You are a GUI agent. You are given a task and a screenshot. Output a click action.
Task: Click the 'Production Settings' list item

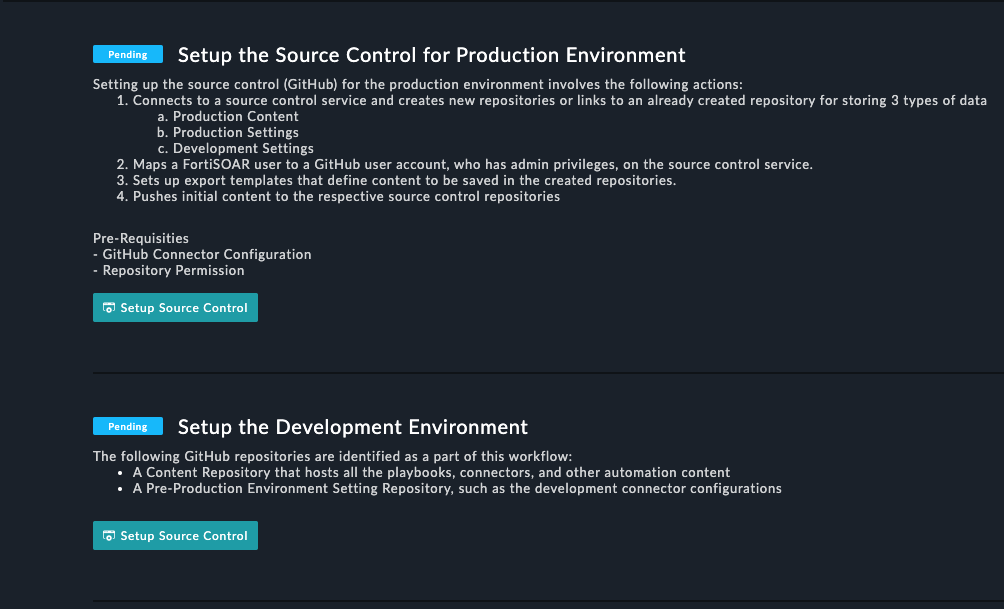235,132
